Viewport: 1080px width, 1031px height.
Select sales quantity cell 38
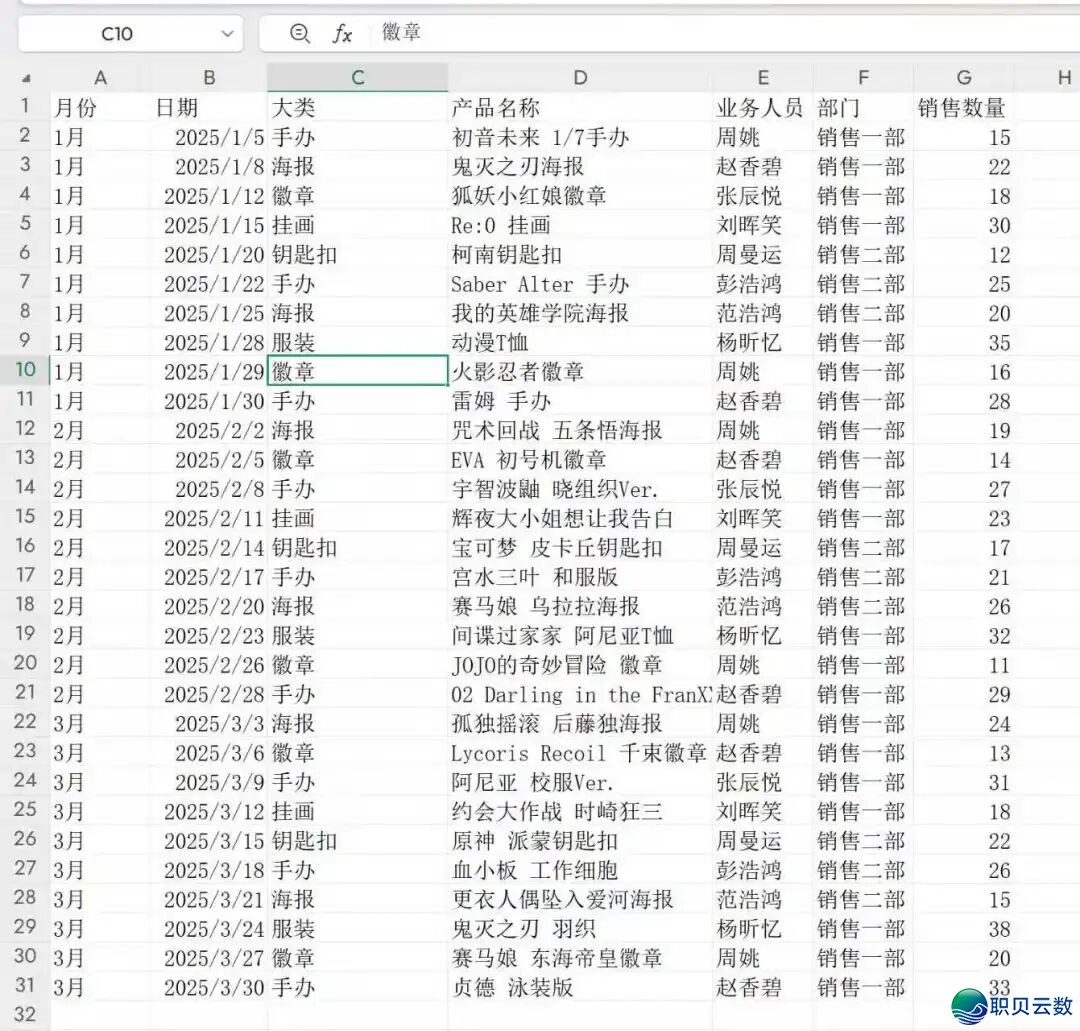[x=964, y=928]
